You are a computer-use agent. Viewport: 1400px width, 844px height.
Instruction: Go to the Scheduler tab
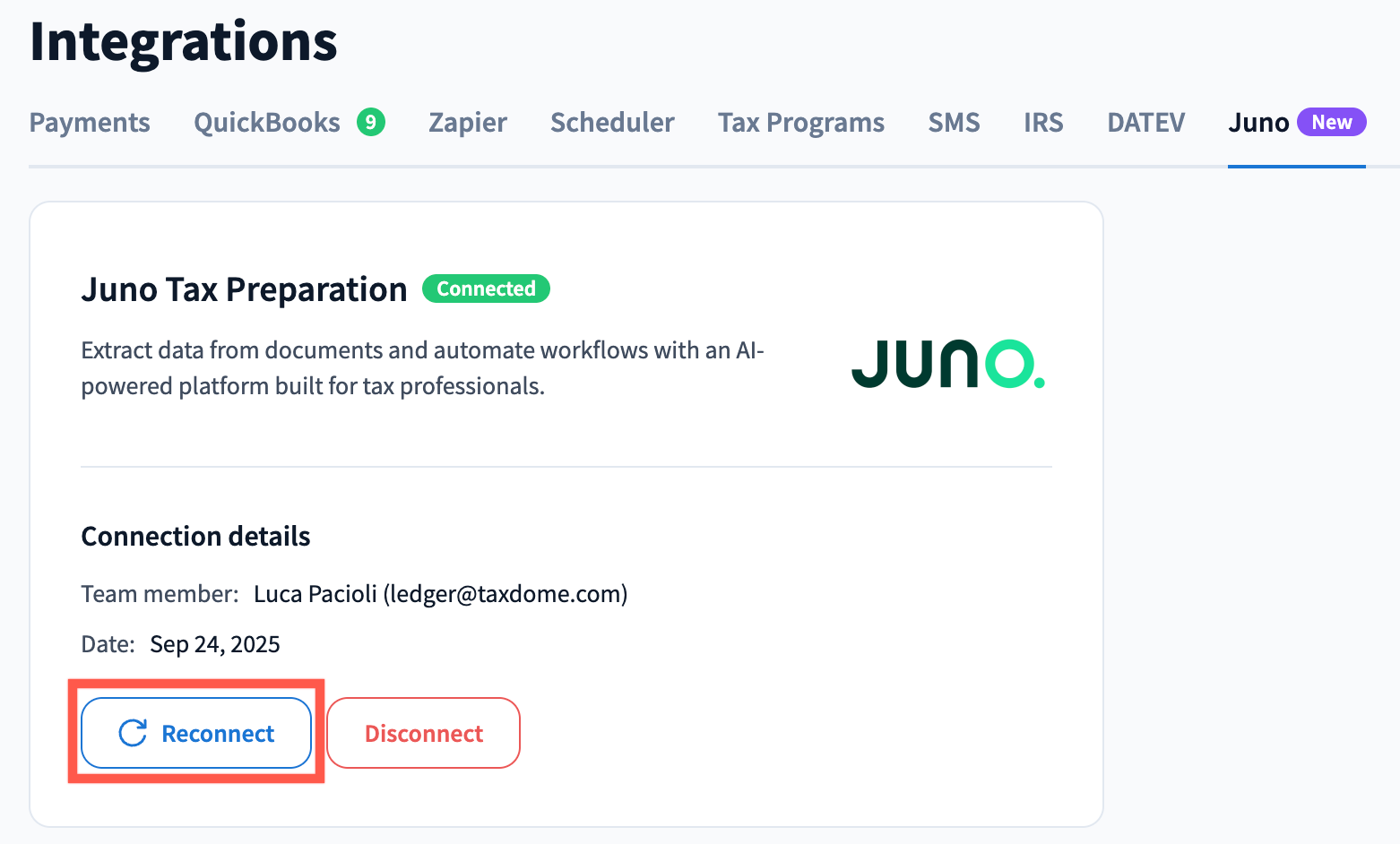612,123
